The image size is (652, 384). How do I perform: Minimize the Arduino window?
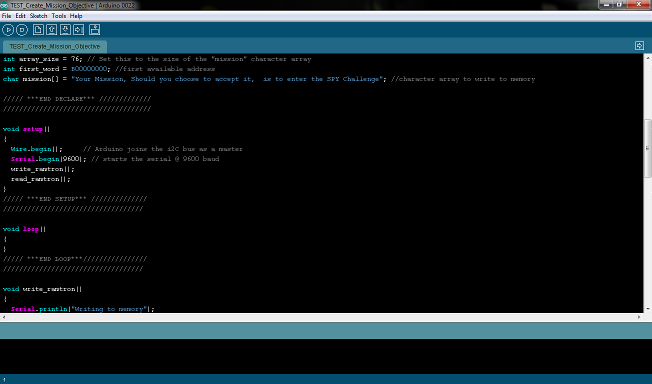point(605,5)
